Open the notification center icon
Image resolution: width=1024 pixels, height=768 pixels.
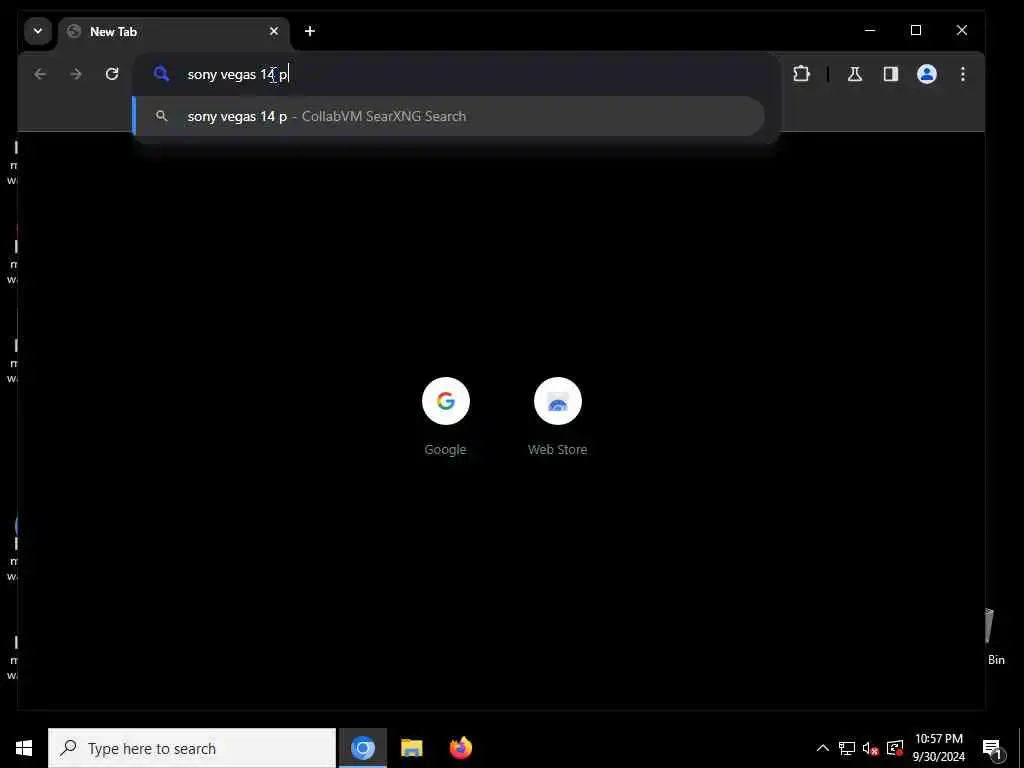992,748
